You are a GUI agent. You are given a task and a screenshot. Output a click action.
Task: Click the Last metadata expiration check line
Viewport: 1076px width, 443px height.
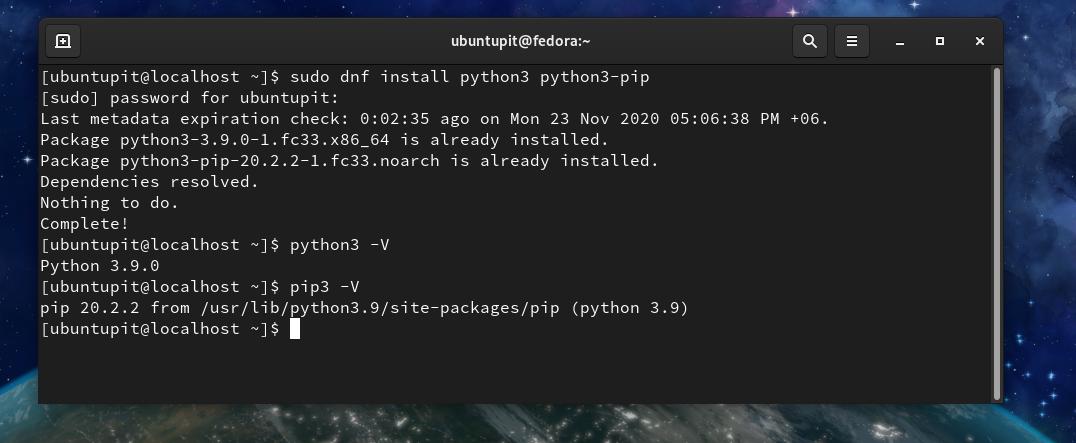(x=435, y=119)
